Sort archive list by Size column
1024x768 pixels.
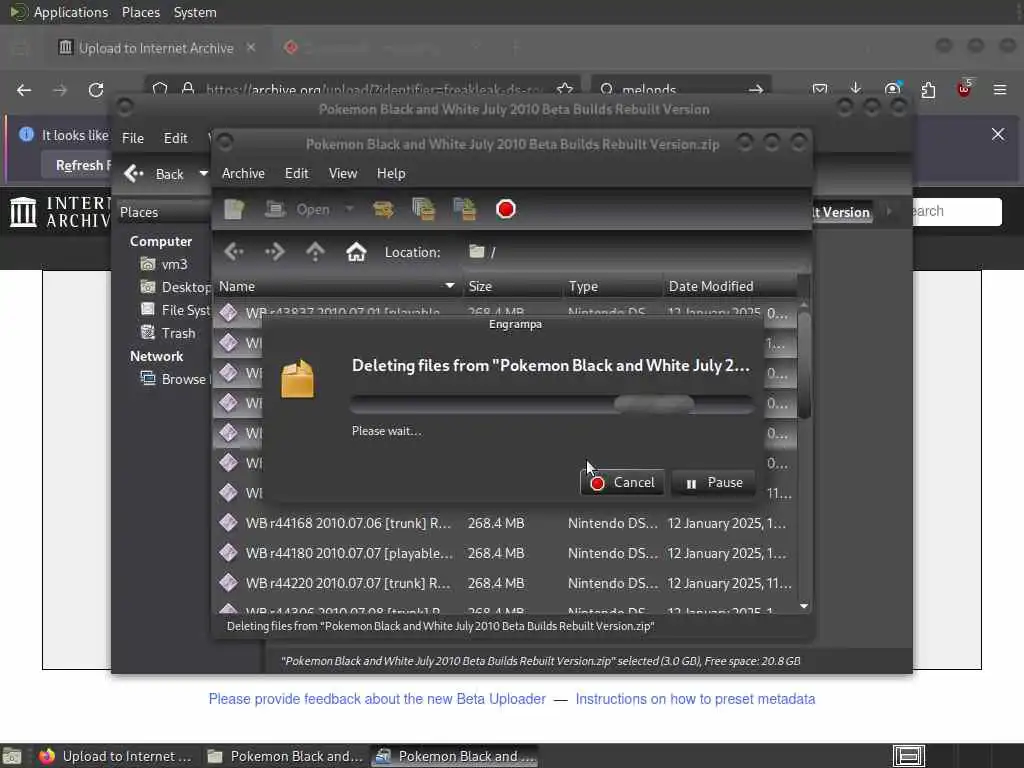513,286
